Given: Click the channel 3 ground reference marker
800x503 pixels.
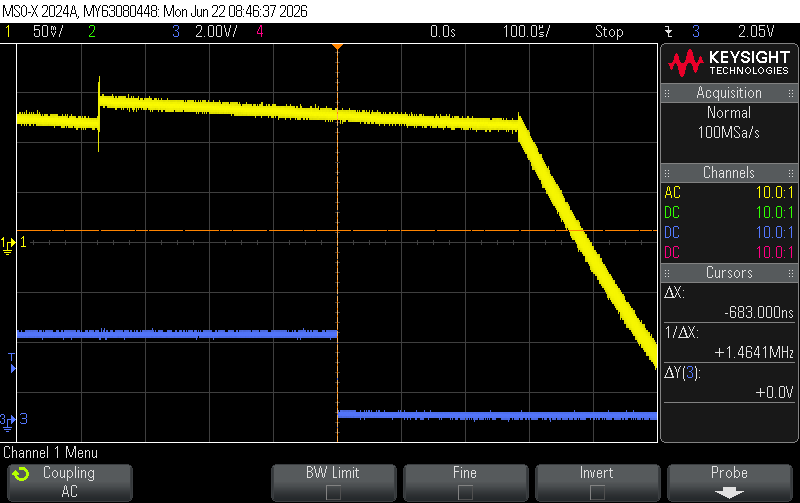Looking at the screenshot, I should 9,420.
